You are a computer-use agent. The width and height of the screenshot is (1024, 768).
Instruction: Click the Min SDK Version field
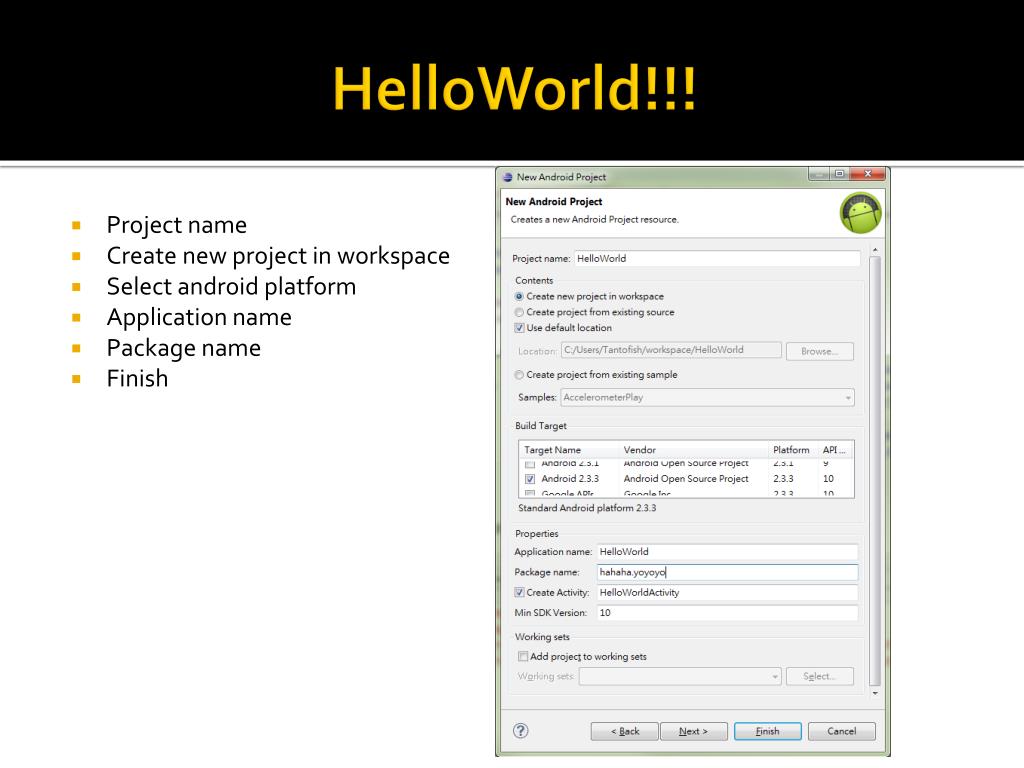(727, 613)
